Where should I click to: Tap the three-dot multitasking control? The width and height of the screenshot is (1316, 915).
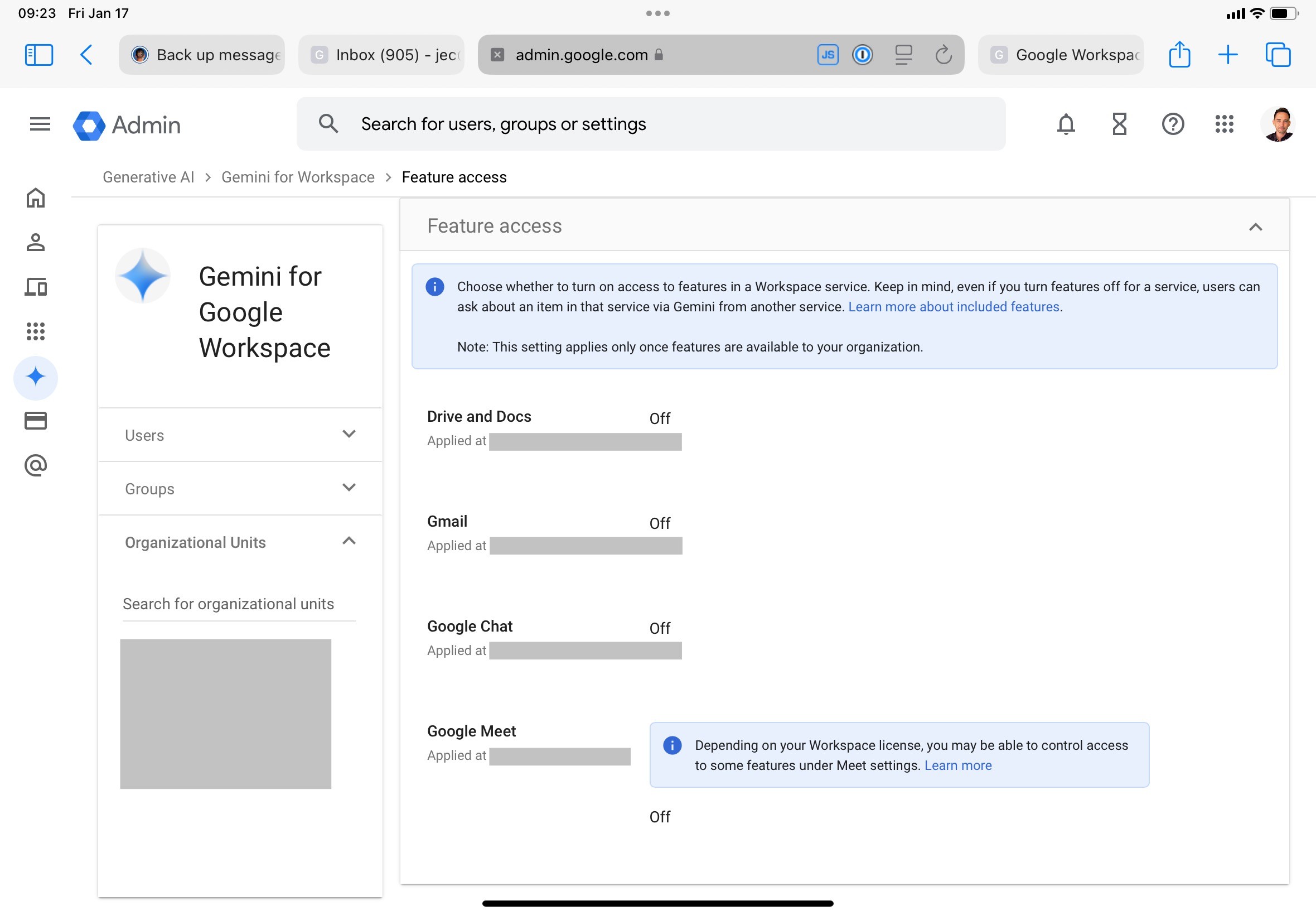(x=657, y=13)
